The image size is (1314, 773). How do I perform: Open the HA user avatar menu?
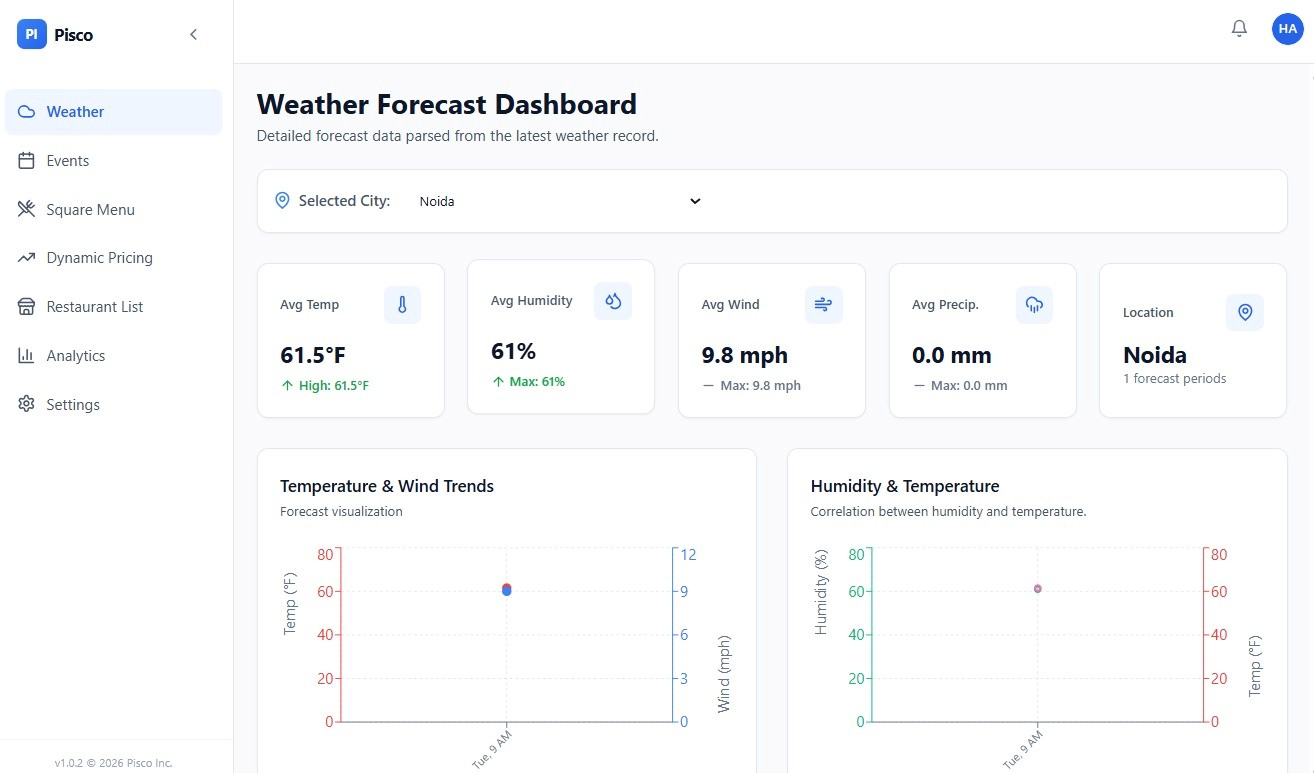point(1287,29)
